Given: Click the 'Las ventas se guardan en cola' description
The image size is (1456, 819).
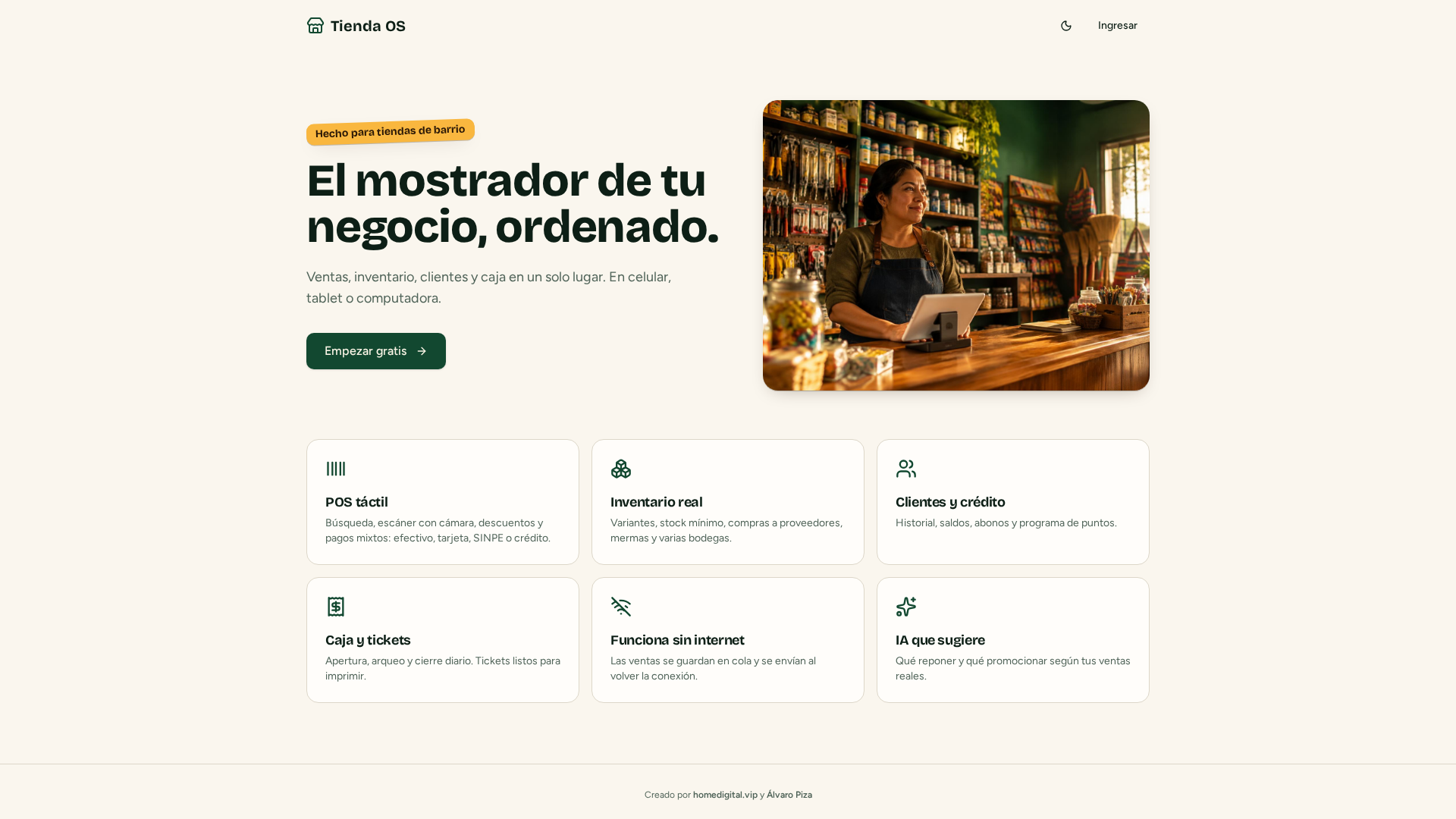Looking at the screenshot, I should click(x=714, y=668).
